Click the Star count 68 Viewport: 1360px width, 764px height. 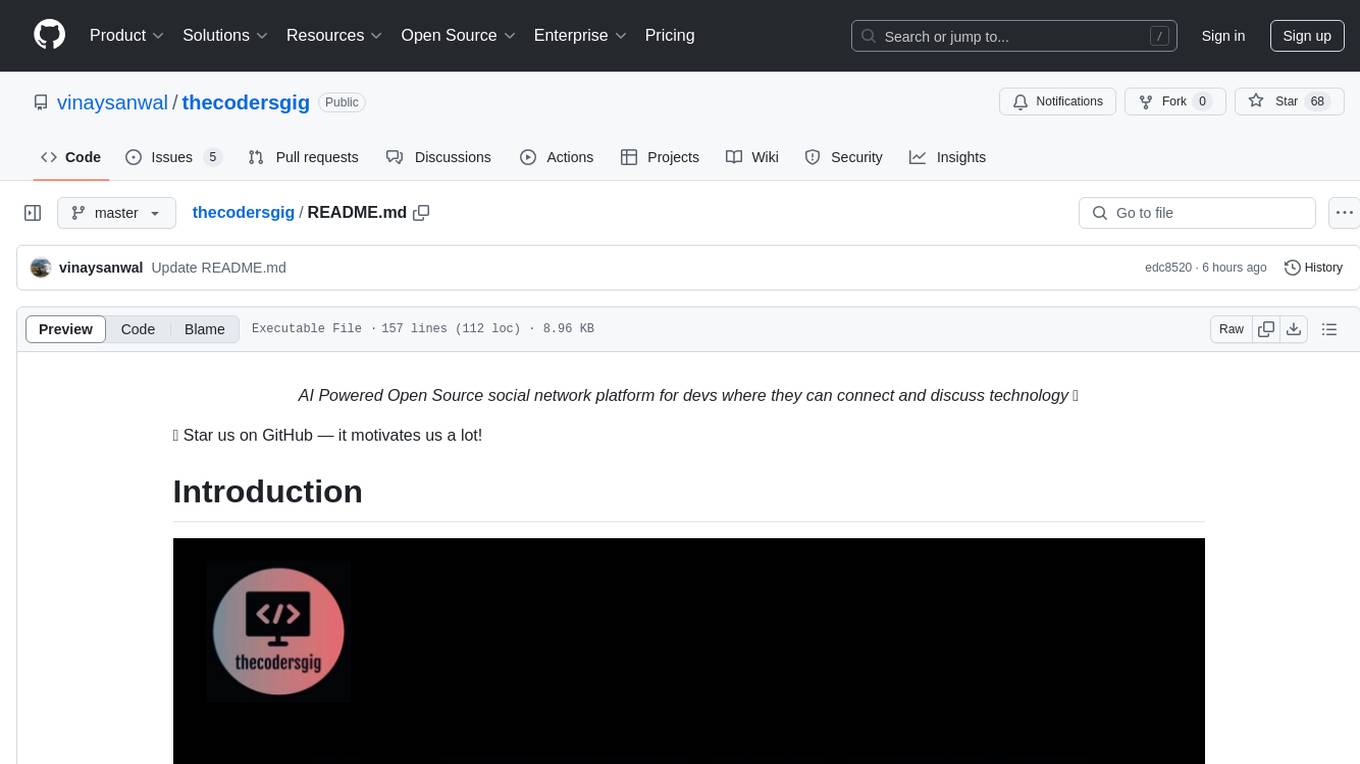[x=1317, y=101]
